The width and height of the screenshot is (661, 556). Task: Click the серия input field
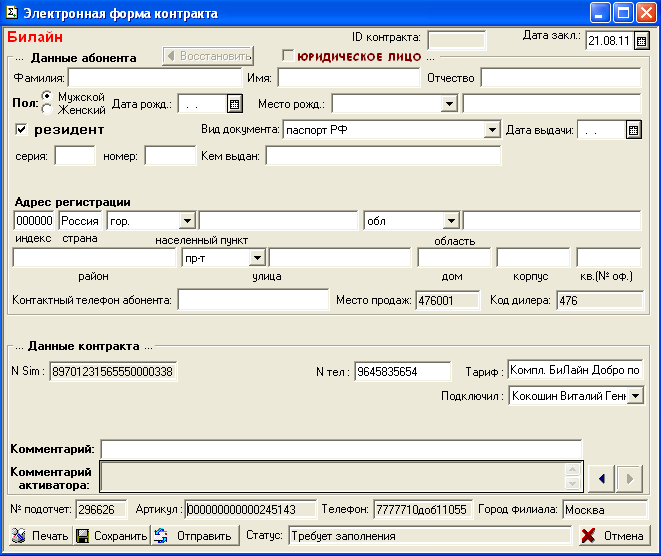pos(75,156)
